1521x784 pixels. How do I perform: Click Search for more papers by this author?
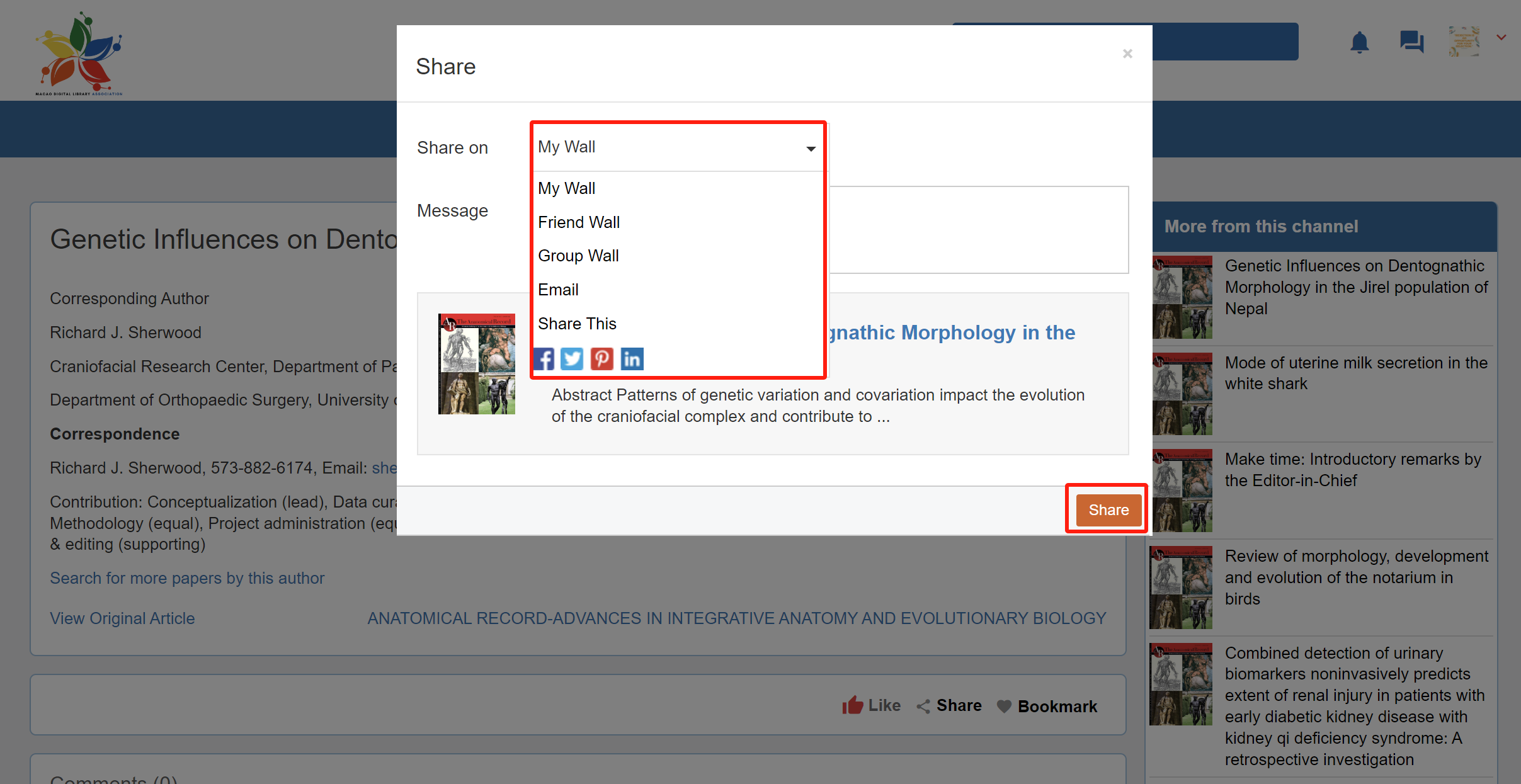187,578
